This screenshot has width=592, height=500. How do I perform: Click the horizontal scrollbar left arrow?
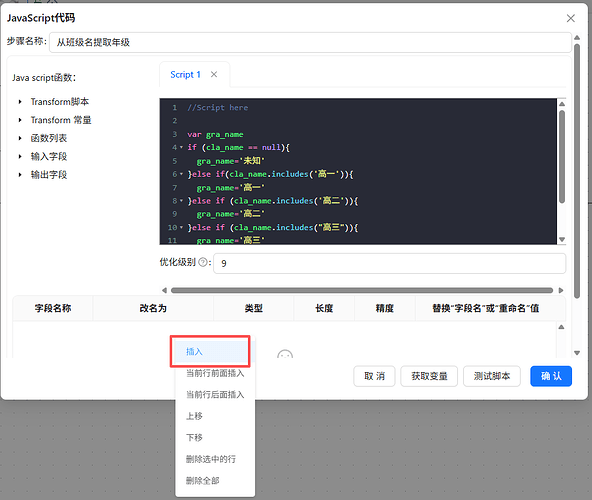coord(164,290)
